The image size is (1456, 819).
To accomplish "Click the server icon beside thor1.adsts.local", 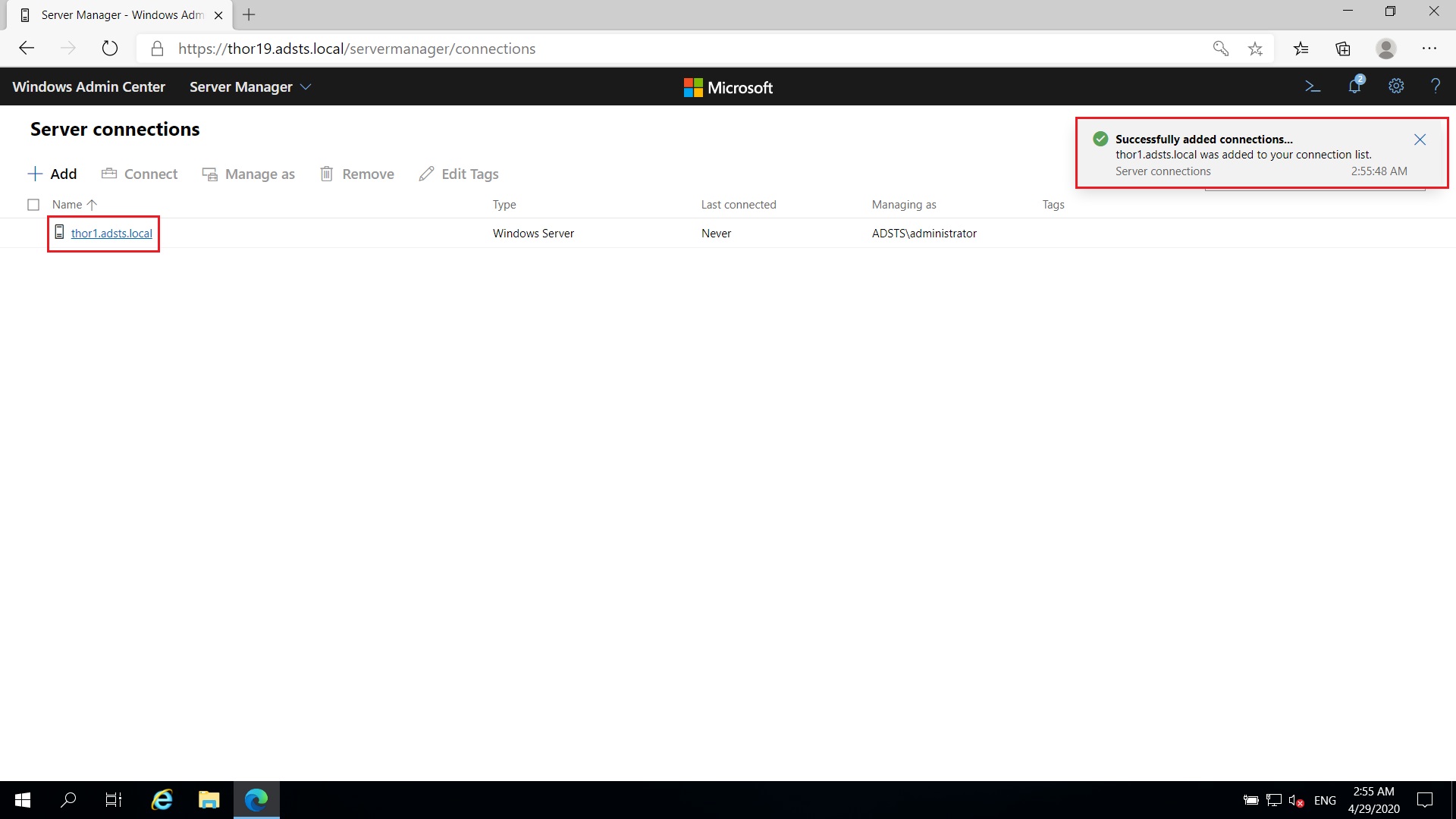I will tap(59, 232).
